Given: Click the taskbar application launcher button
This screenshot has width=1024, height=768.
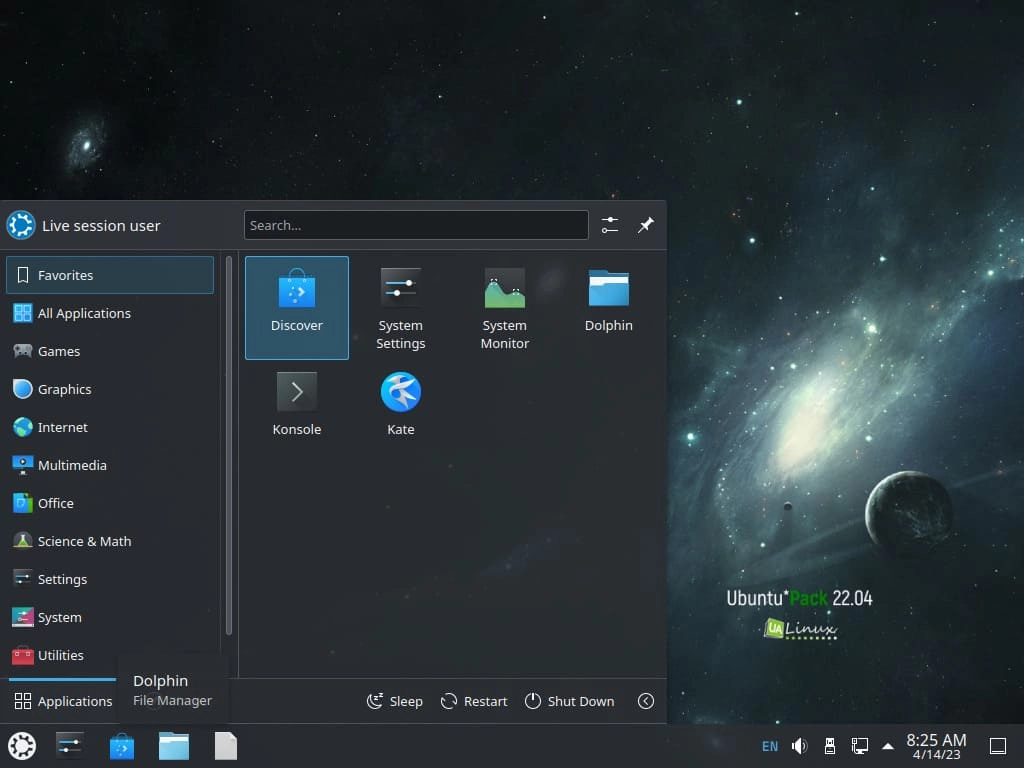Looking at the screenshot, I should pyautogui.click(x=22, y=746).
